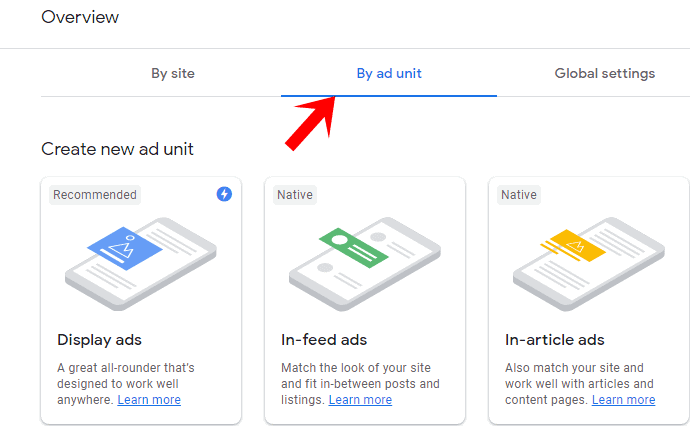690x426 pixels.
Task: Visit Learn more link for In-article ads
Action: point(623,400)
